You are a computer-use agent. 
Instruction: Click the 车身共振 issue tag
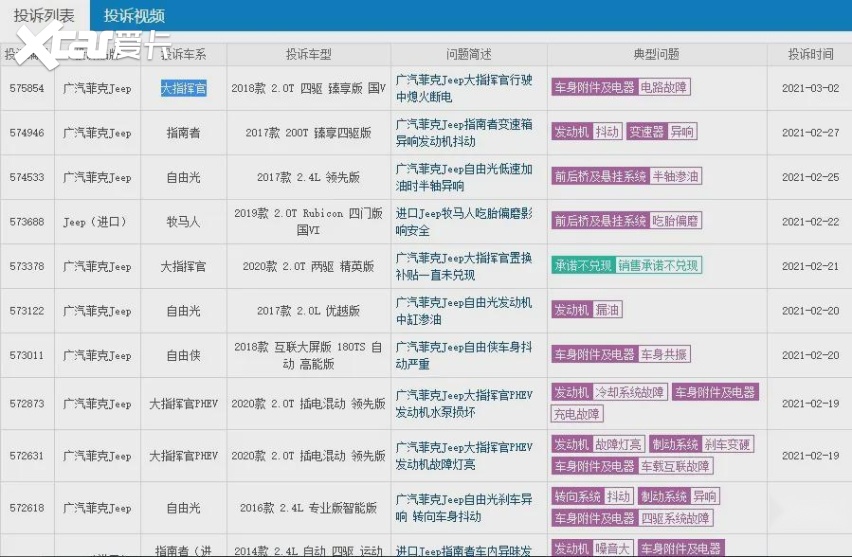point(664,354)
